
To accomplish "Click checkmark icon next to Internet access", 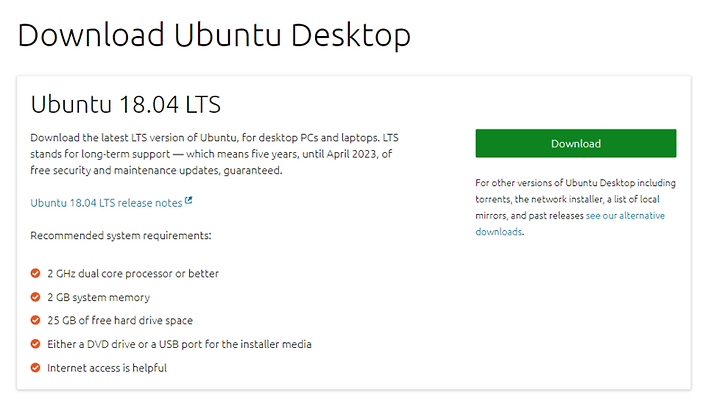I will tap(35, 368).
